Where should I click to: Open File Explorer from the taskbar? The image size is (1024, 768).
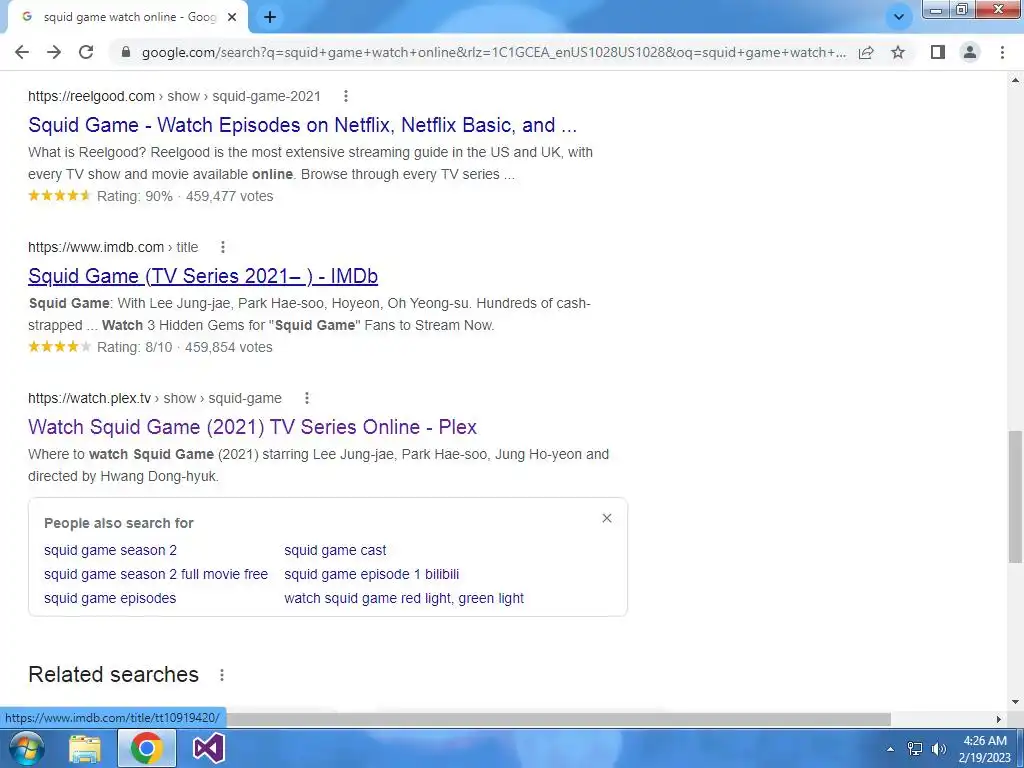[x=86, y=748]
